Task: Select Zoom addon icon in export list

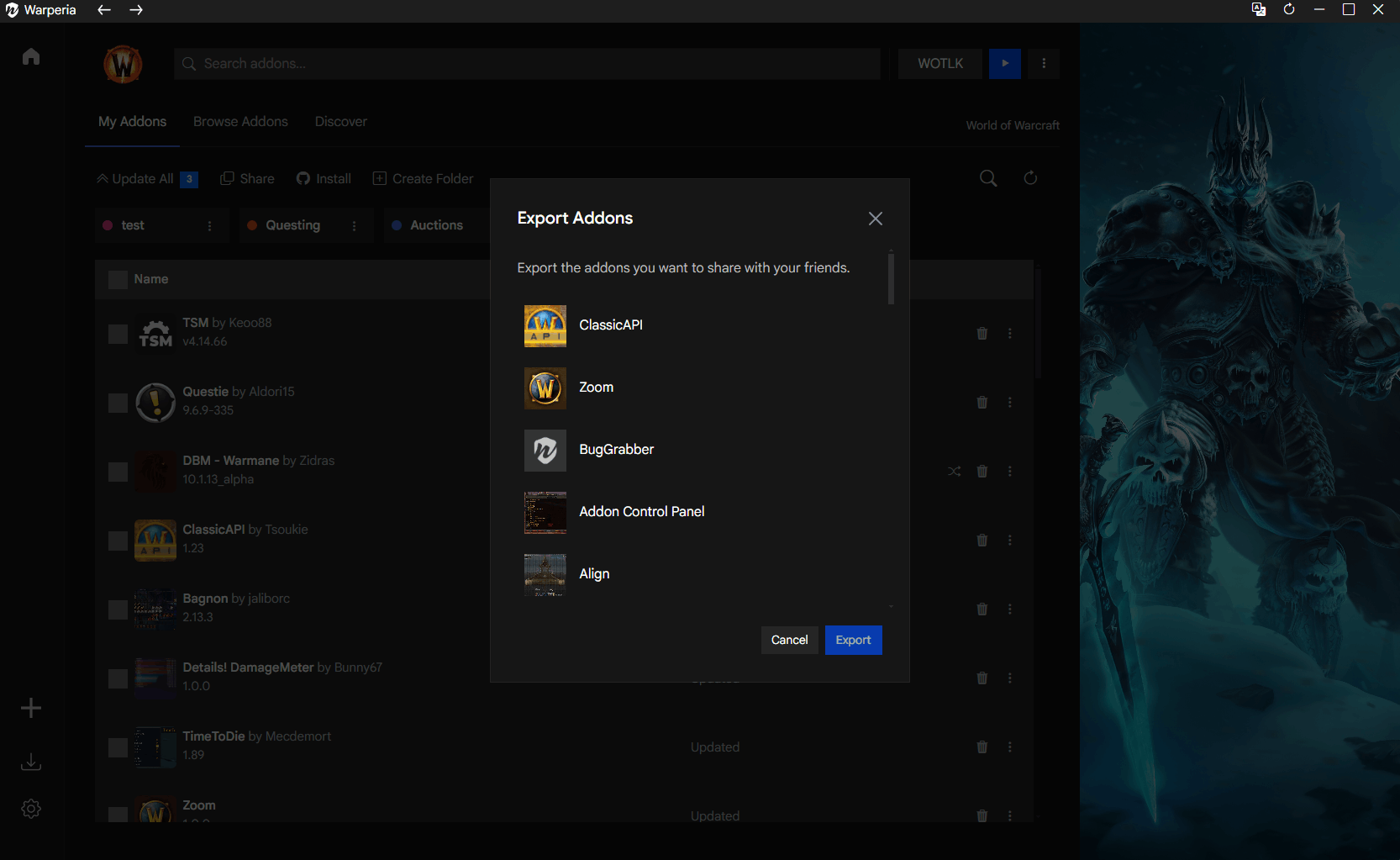Action: coord(545,388)
